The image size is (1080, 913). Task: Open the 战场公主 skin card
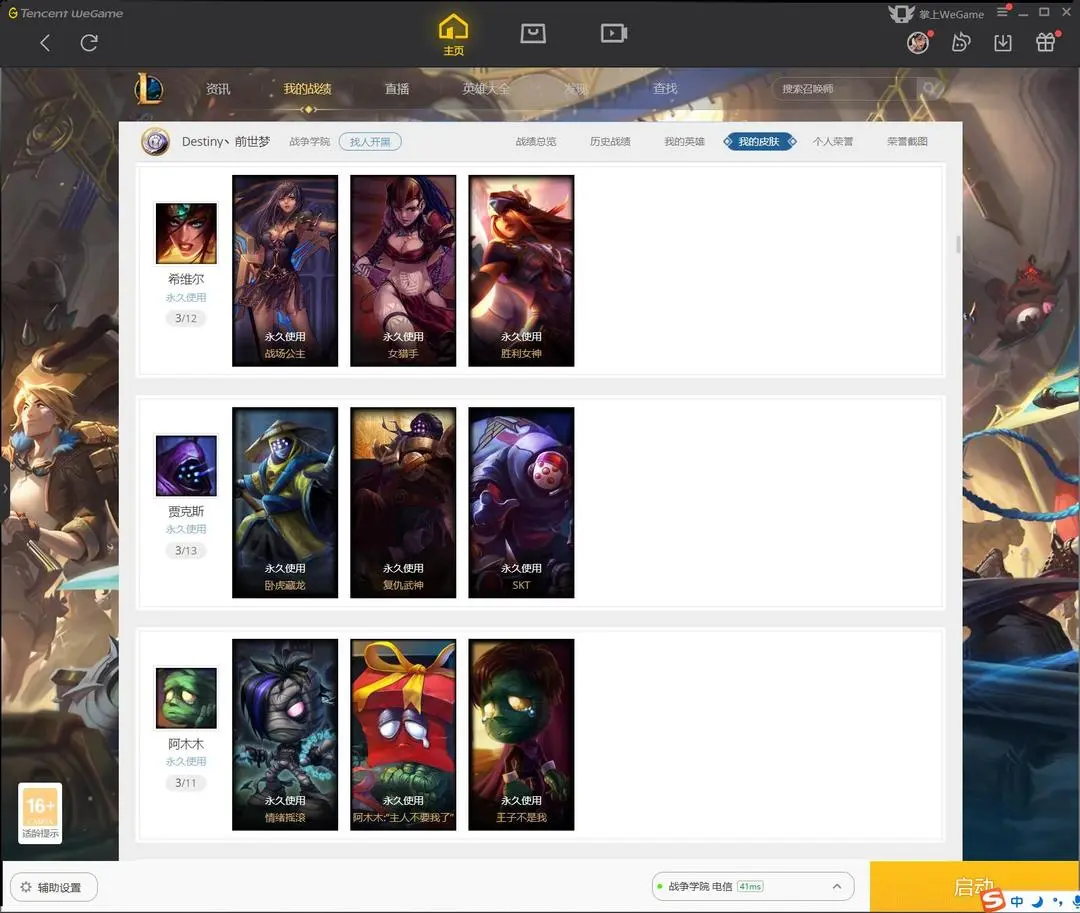285,271
